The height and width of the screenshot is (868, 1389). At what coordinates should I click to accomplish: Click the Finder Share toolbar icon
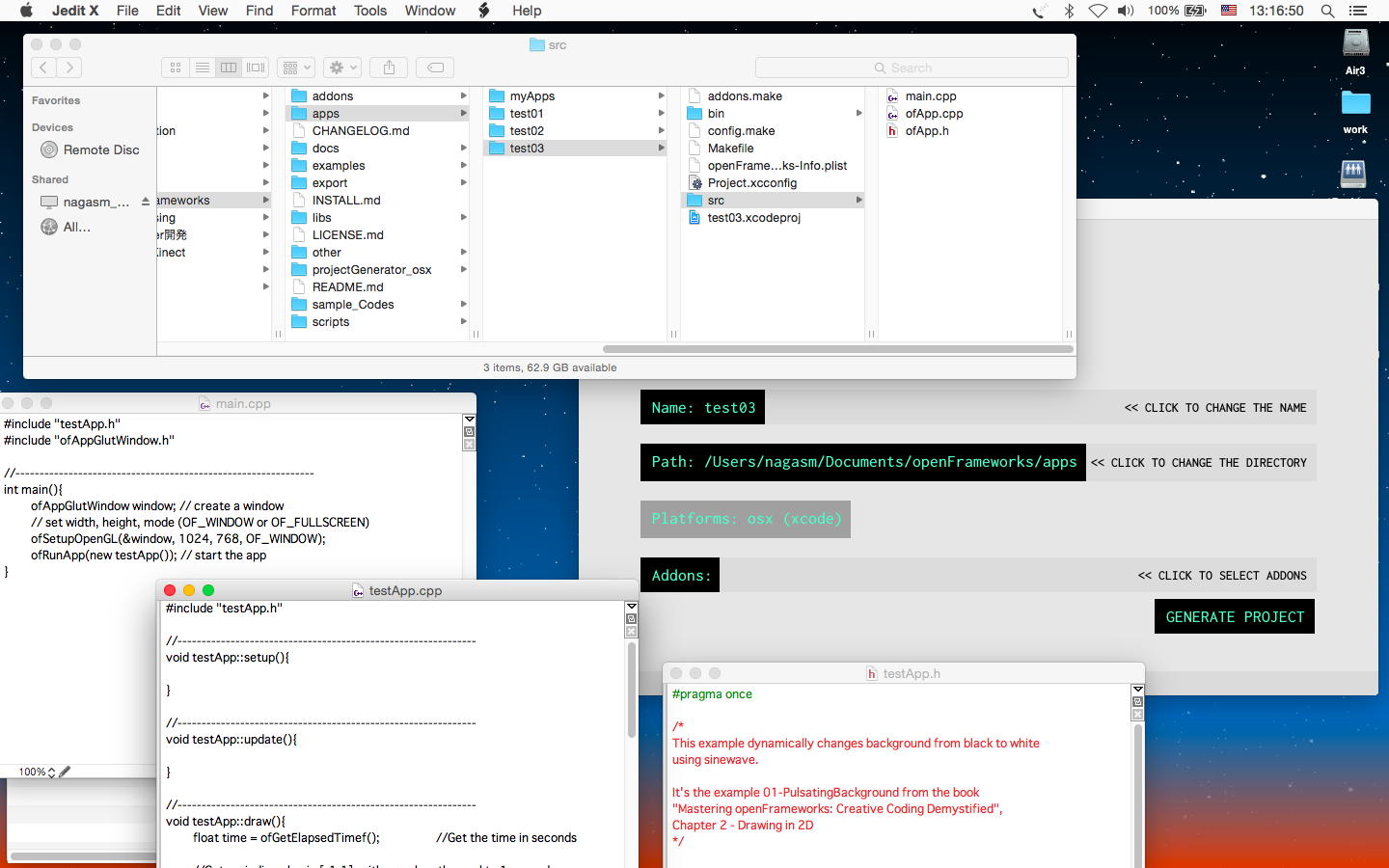click(389, 68)
